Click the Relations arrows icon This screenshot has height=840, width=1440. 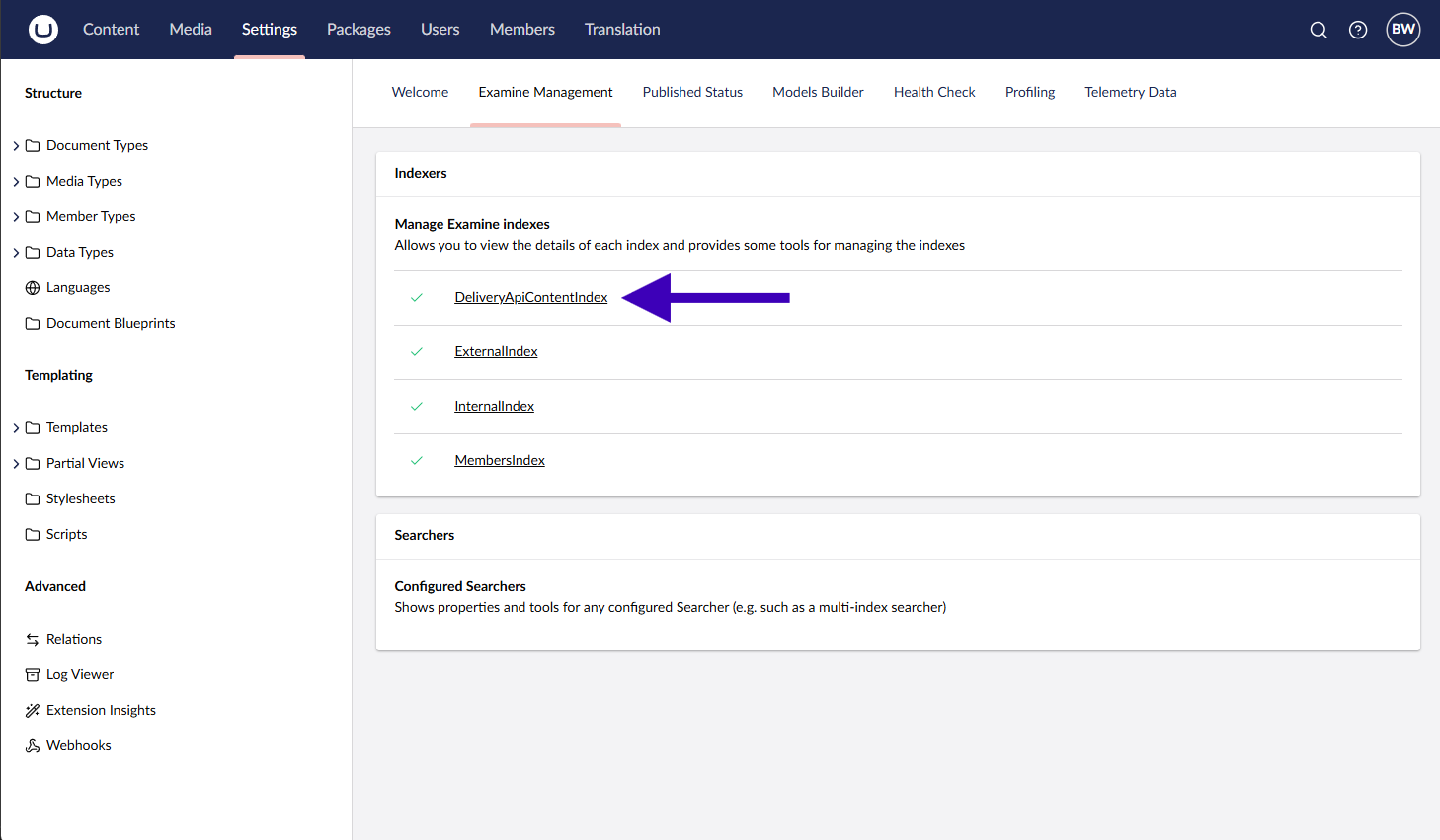[33, 640]
